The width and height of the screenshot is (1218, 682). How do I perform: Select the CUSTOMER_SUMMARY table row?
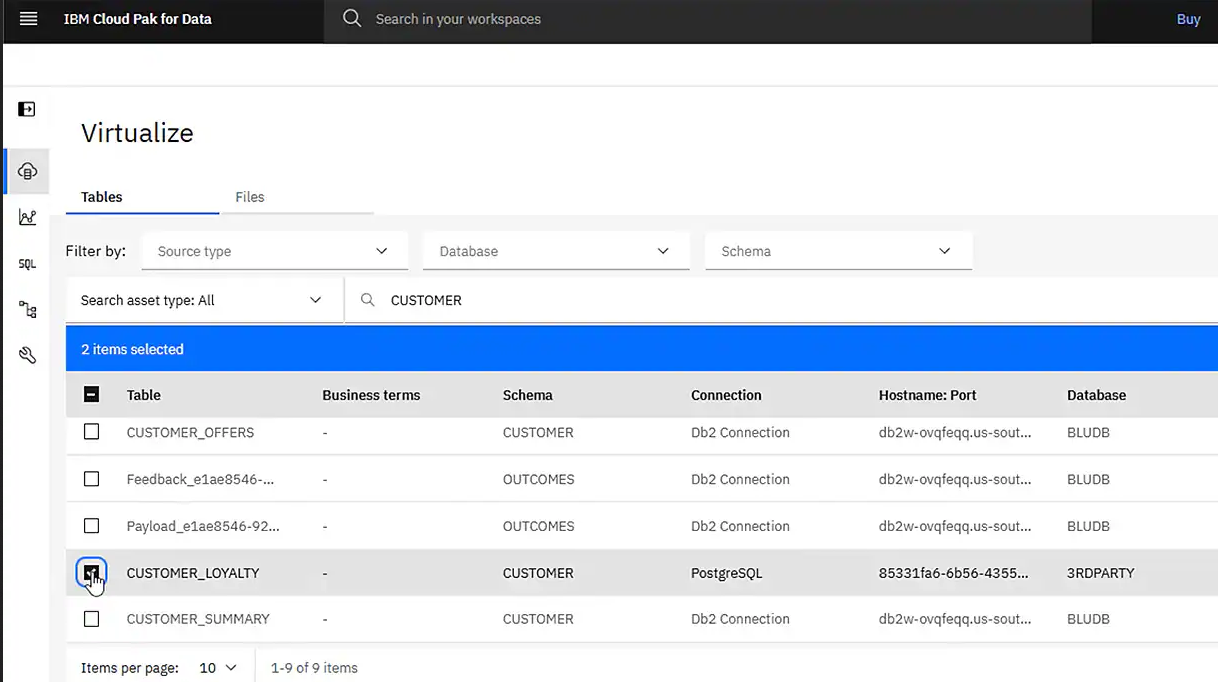coord(197,618)
